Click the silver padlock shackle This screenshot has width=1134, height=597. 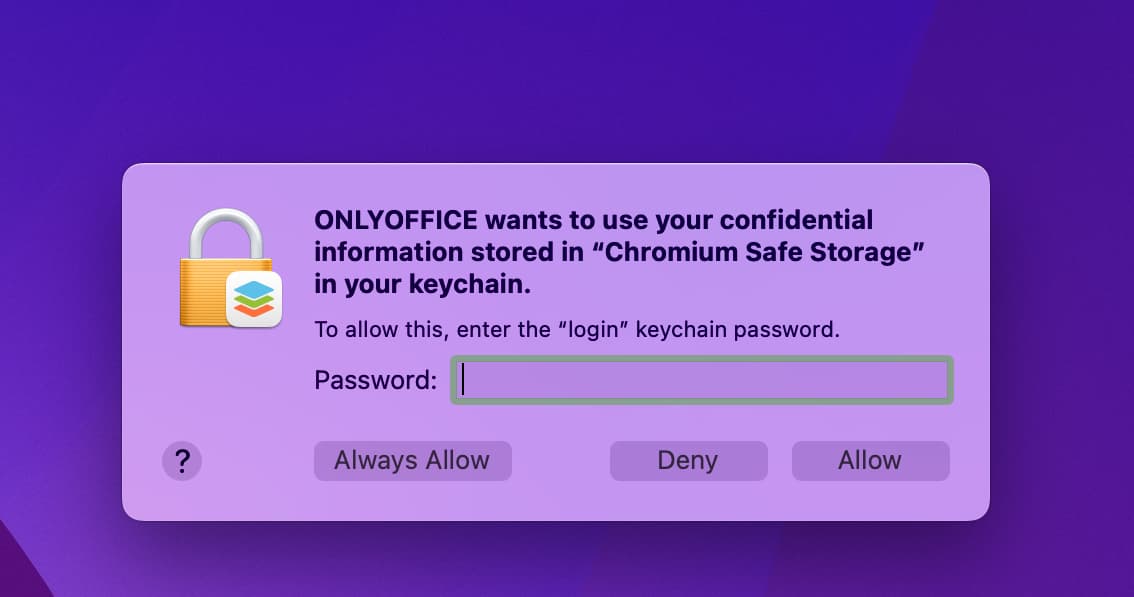coord(226,232)
